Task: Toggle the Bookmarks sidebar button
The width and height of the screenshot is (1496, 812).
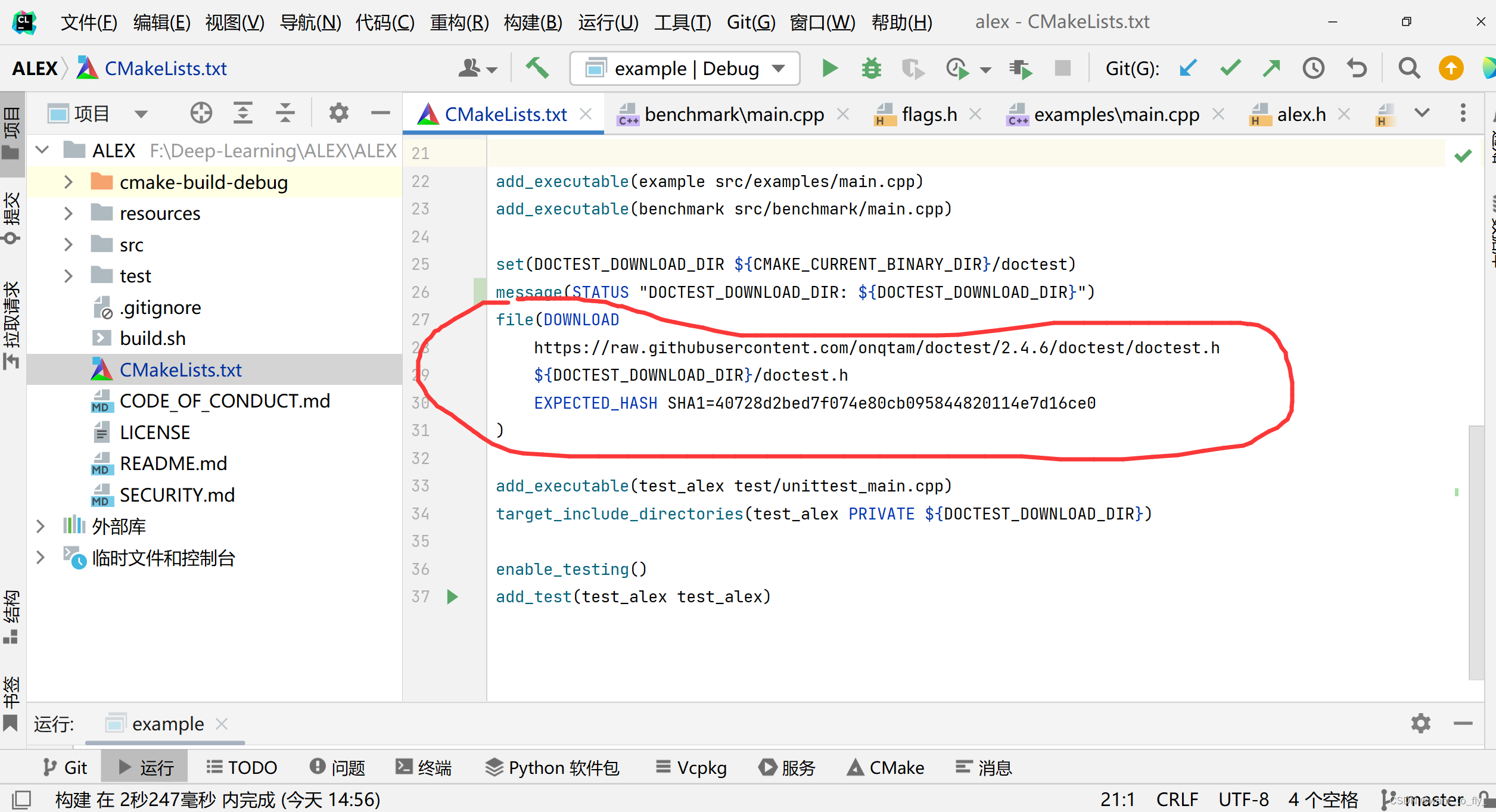Action: [12, 703]
